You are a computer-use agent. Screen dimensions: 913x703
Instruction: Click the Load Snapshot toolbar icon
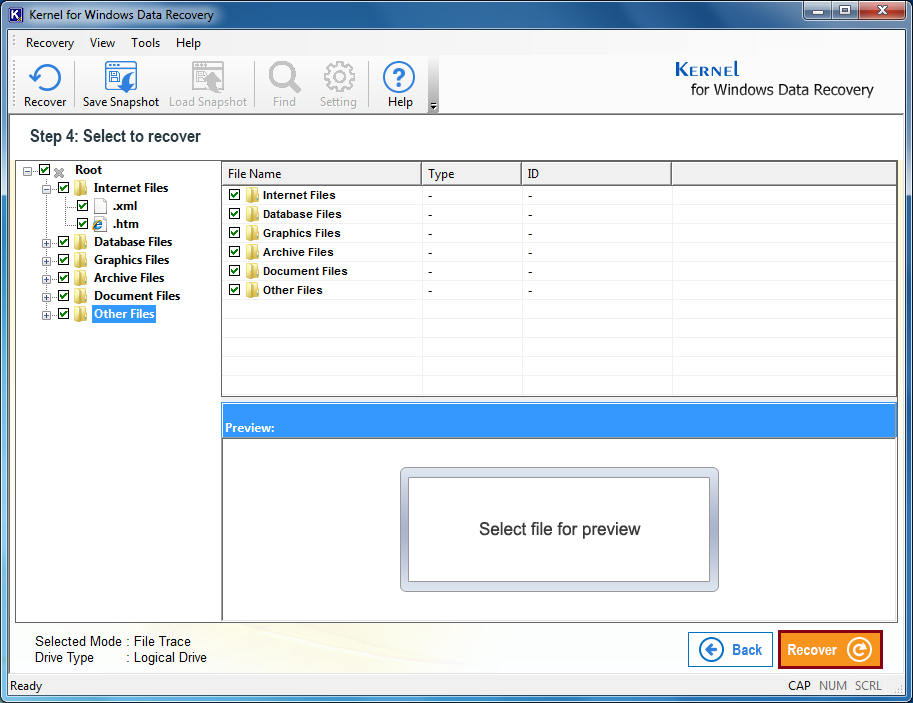208,77
